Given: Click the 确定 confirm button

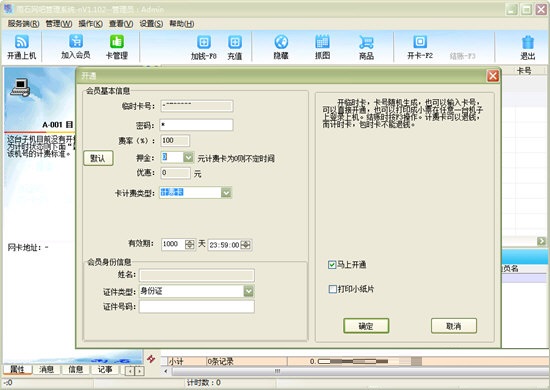Looking at the screenshot, I should click(366, 326).
